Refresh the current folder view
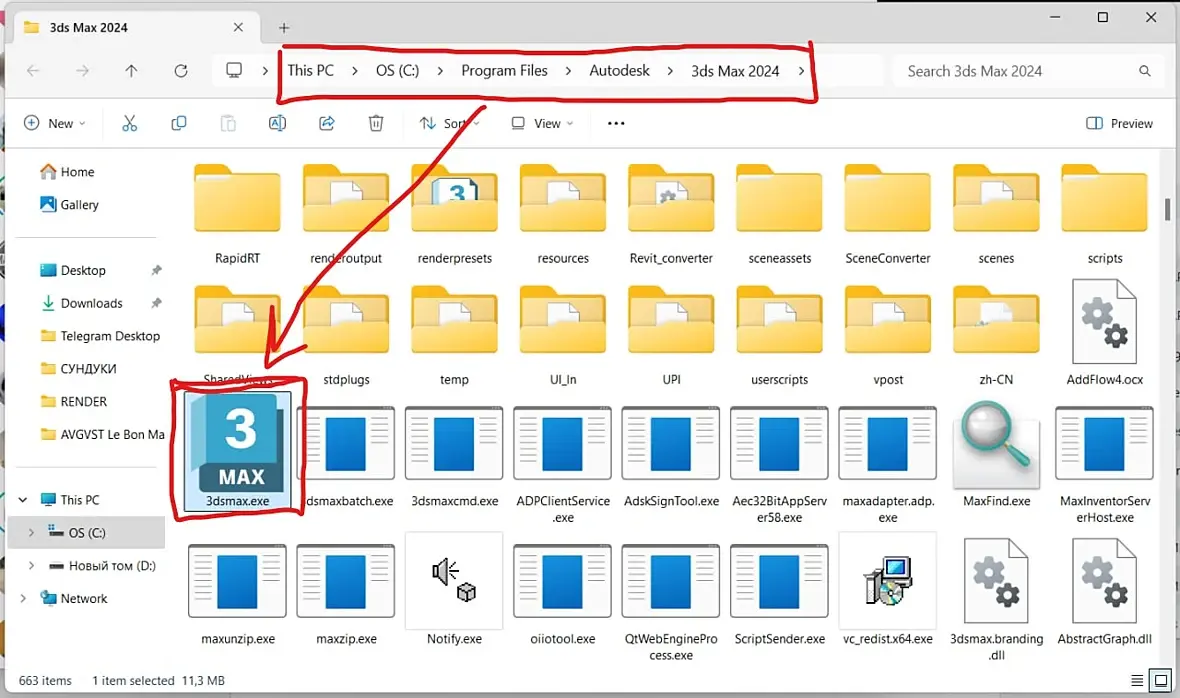Viewport: 1180px width, 698px height. (181, 71)
